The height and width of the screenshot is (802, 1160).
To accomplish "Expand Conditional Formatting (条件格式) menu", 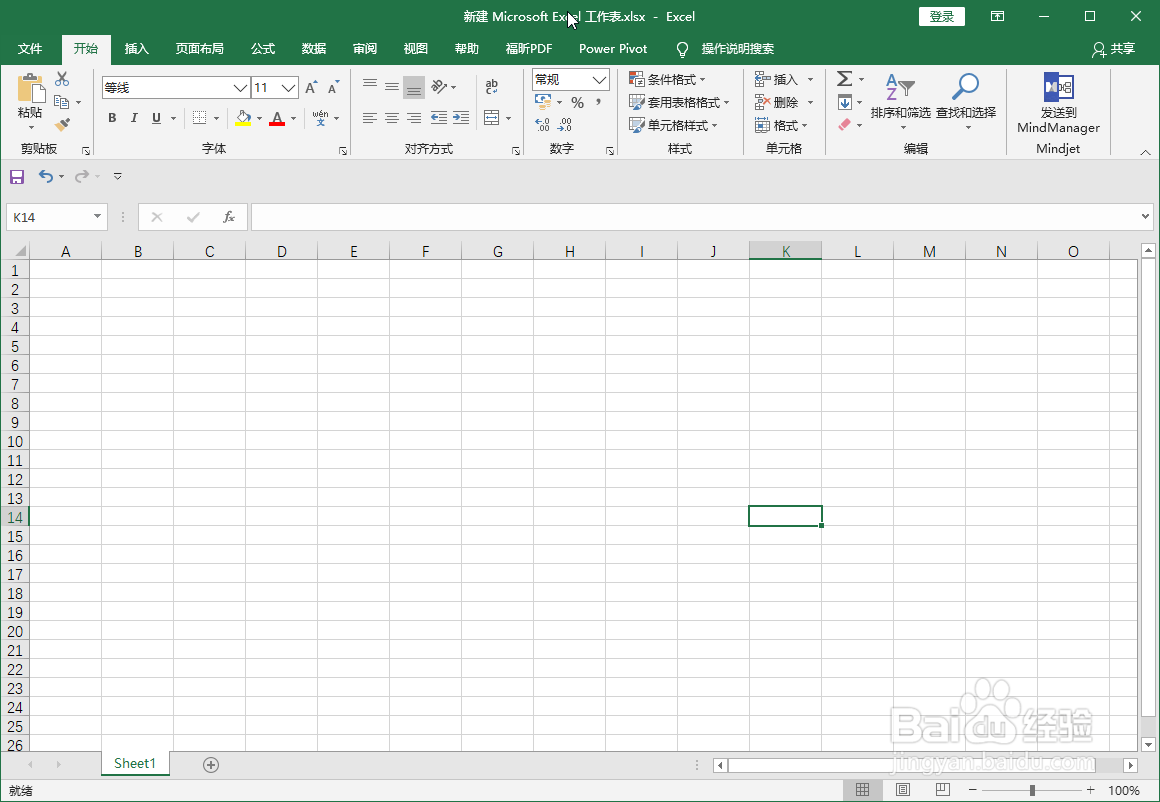I will pyautogui.click(x=667, y=79).
